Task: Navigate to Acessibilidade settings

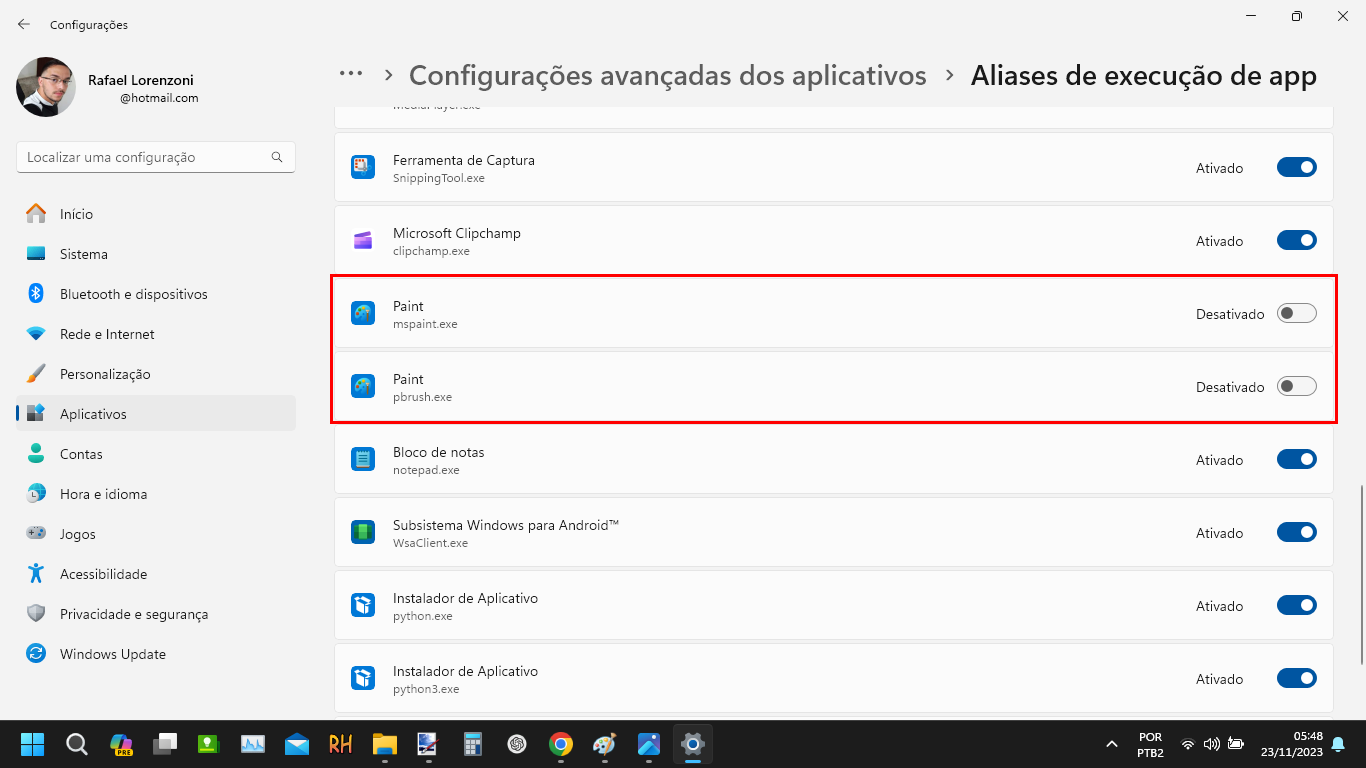Action: pos(156,574)
